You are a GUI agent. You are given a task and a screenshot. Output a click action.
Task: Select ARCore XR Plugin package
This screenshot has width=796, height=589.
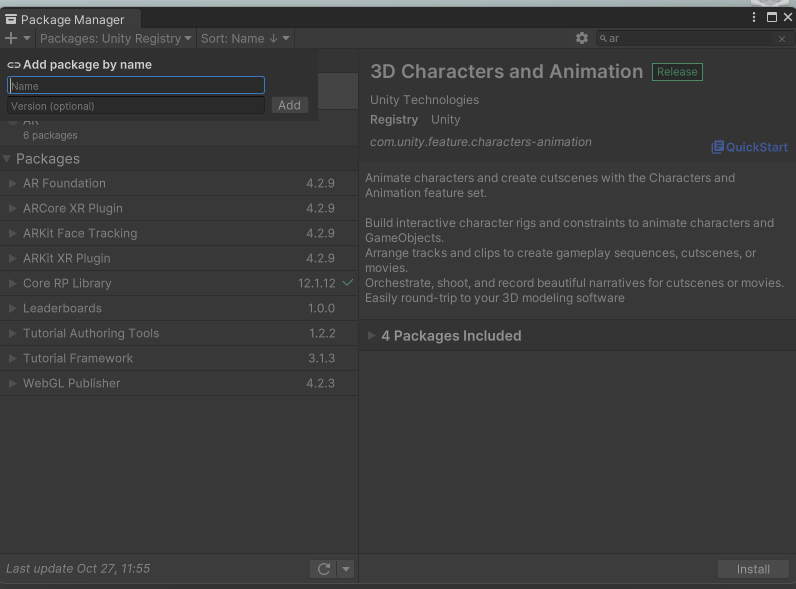pos(179,208)
